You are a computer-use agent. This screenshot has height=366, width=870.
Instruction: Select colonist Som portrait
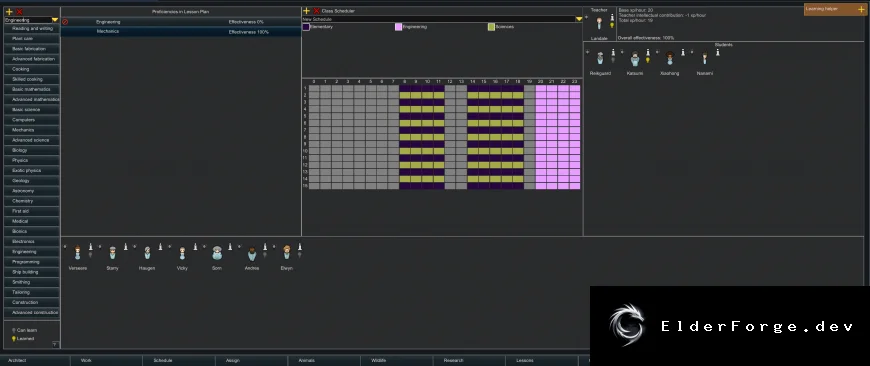[x=217, y=253]
